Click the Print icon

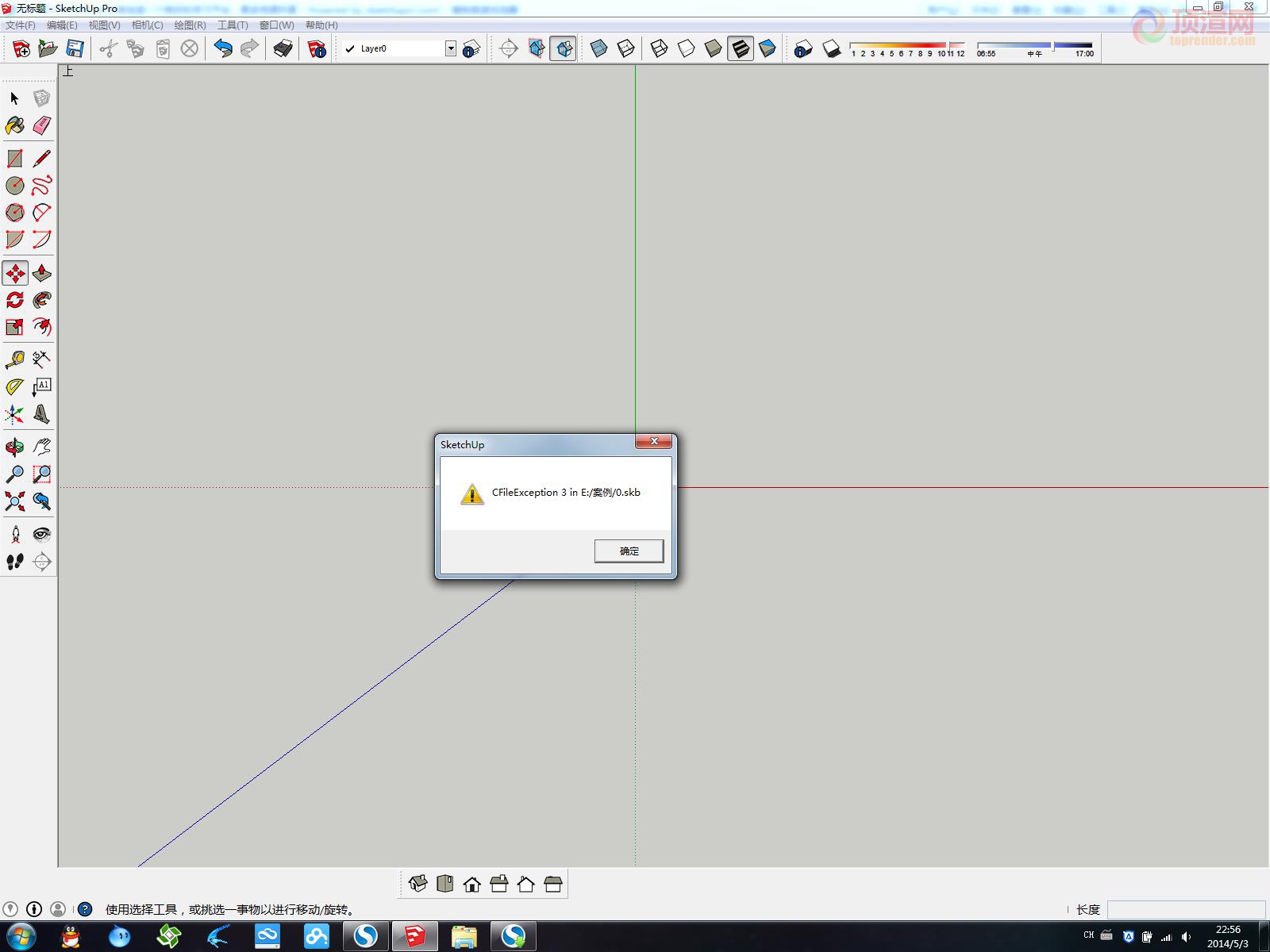pyautogui.click(x=283, y=49)
